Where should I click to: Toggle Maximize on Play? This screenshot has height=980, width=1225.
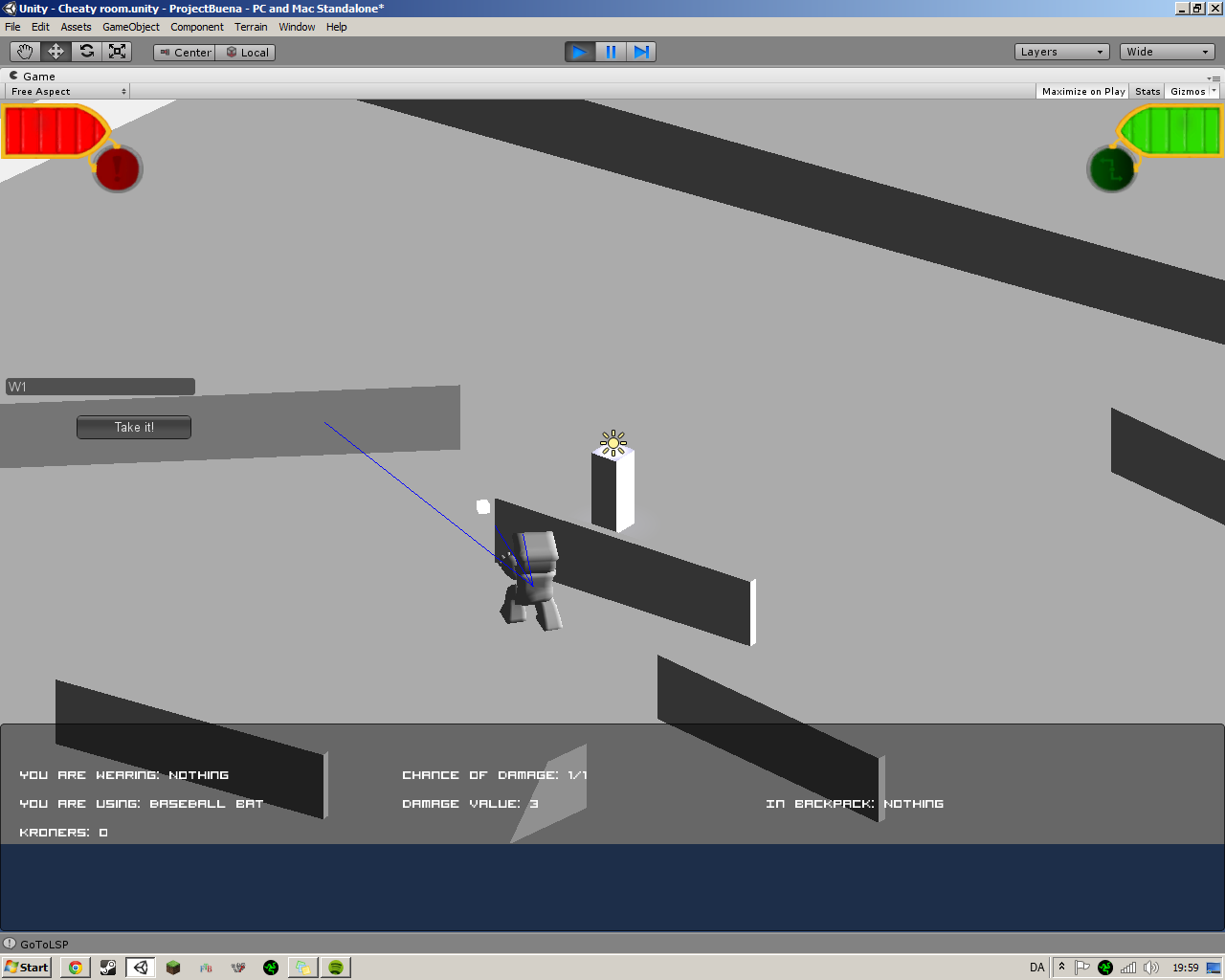pos(1082,92)
